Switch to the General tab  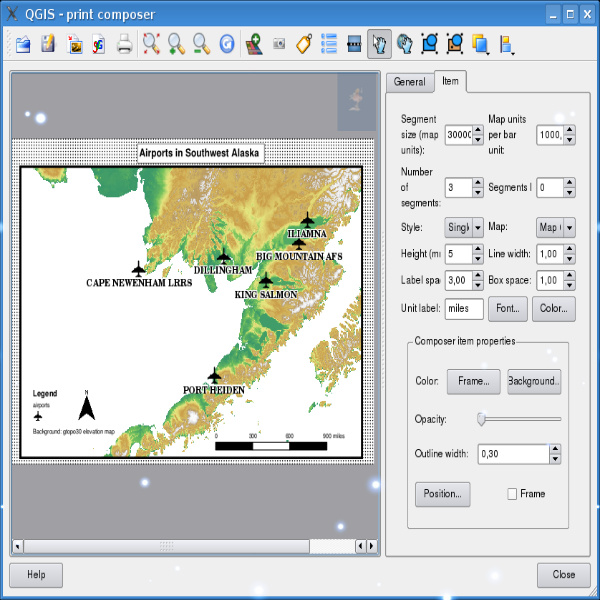click(409, 82)
